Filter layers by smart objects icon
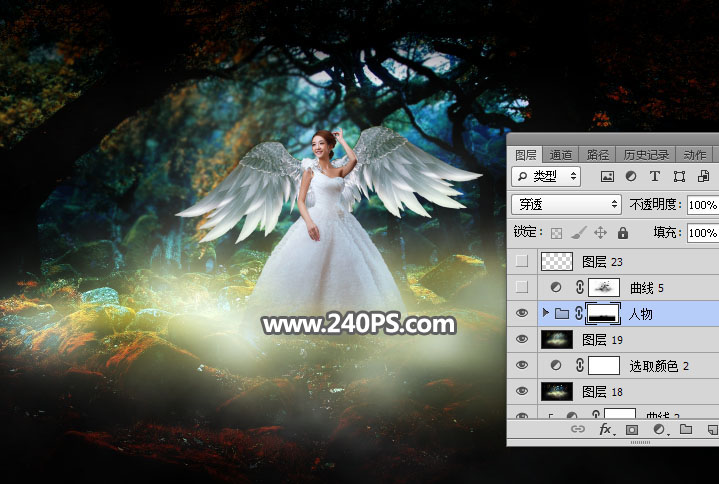719x484 pixels. tap(703, 176)
